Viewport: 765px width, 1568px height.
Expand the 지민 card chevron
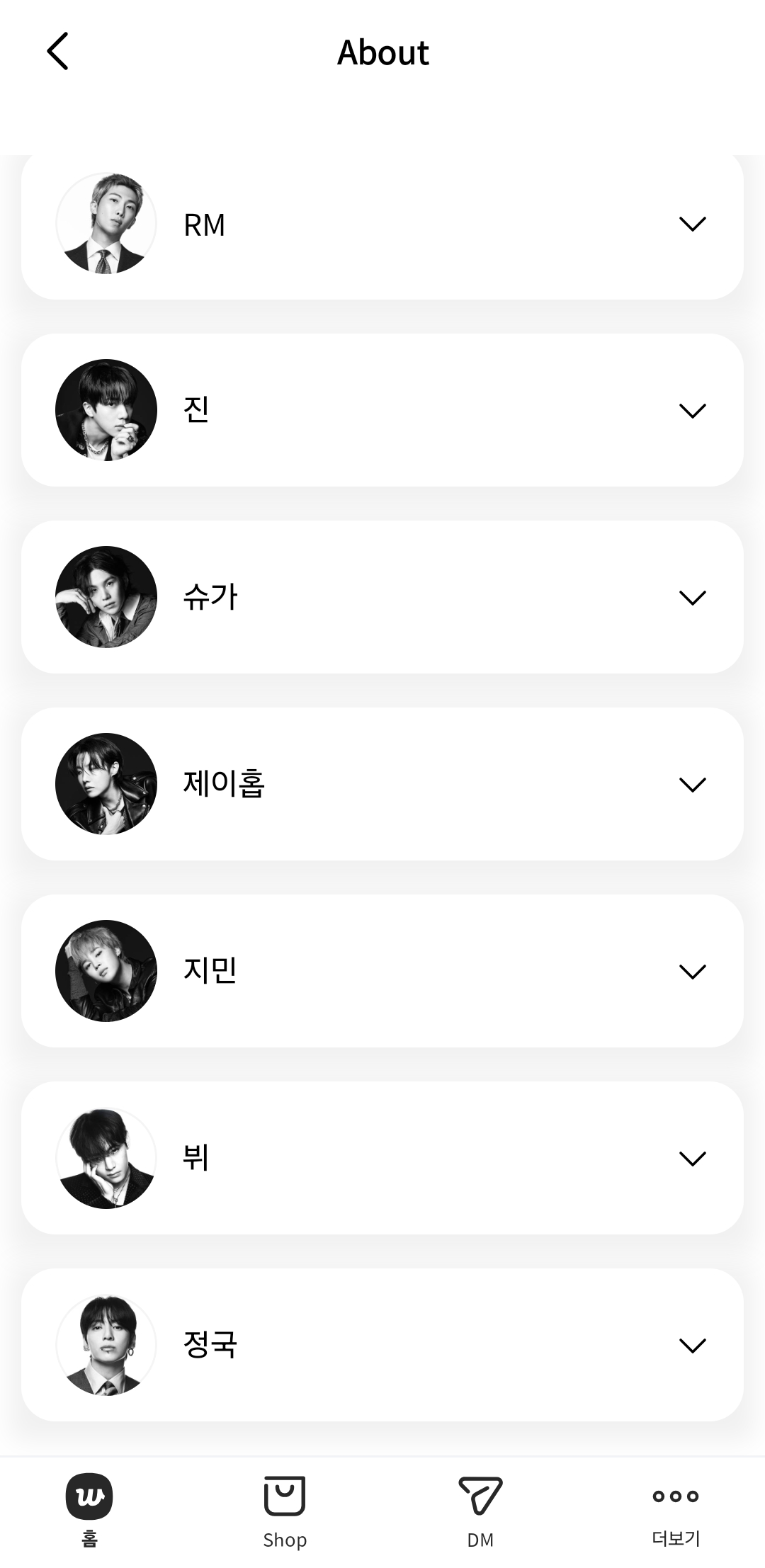click(x=692, y=972)
